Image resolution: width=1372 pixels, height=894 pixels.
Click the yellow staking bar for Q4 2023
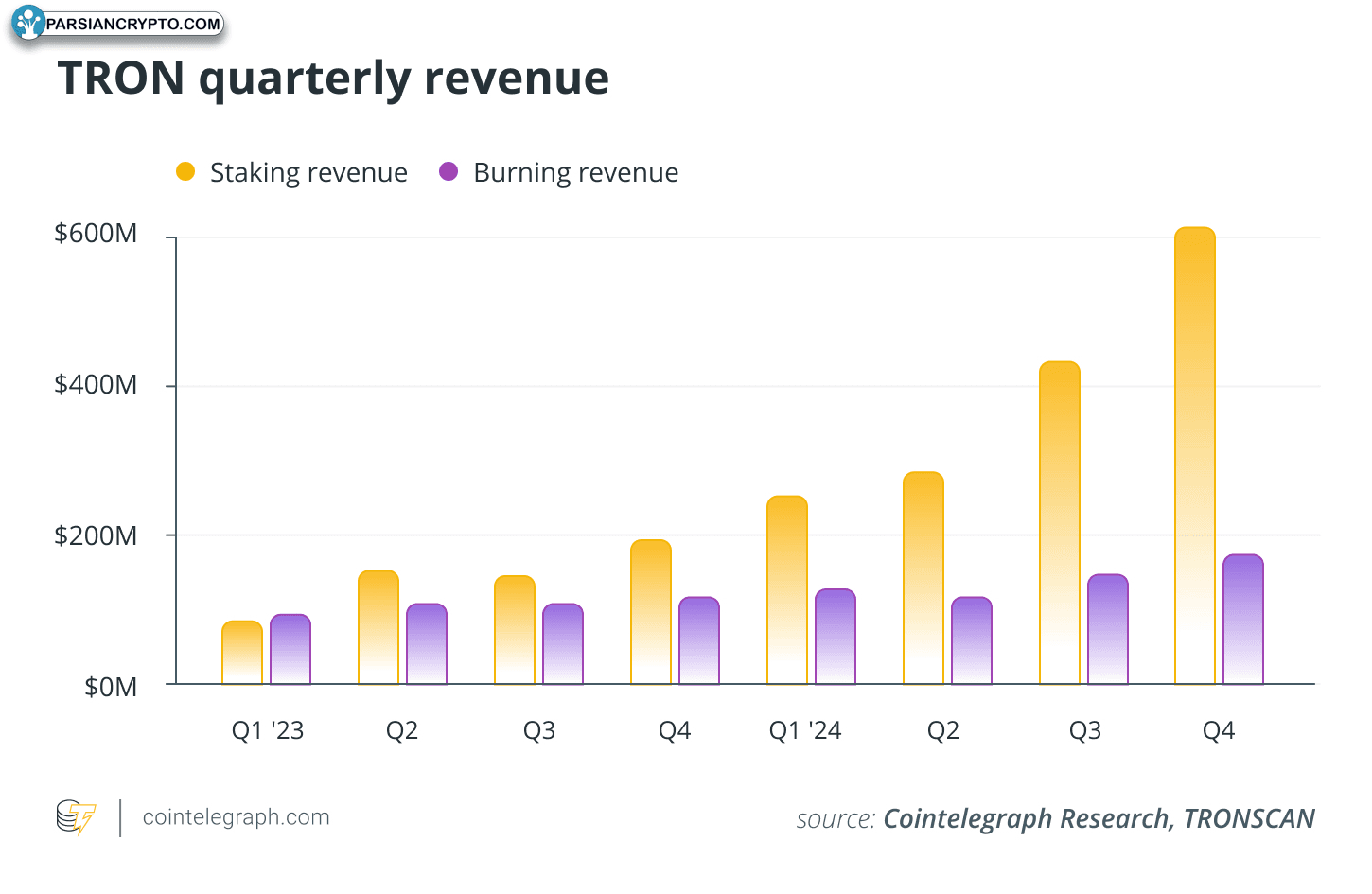coord(651,612)
